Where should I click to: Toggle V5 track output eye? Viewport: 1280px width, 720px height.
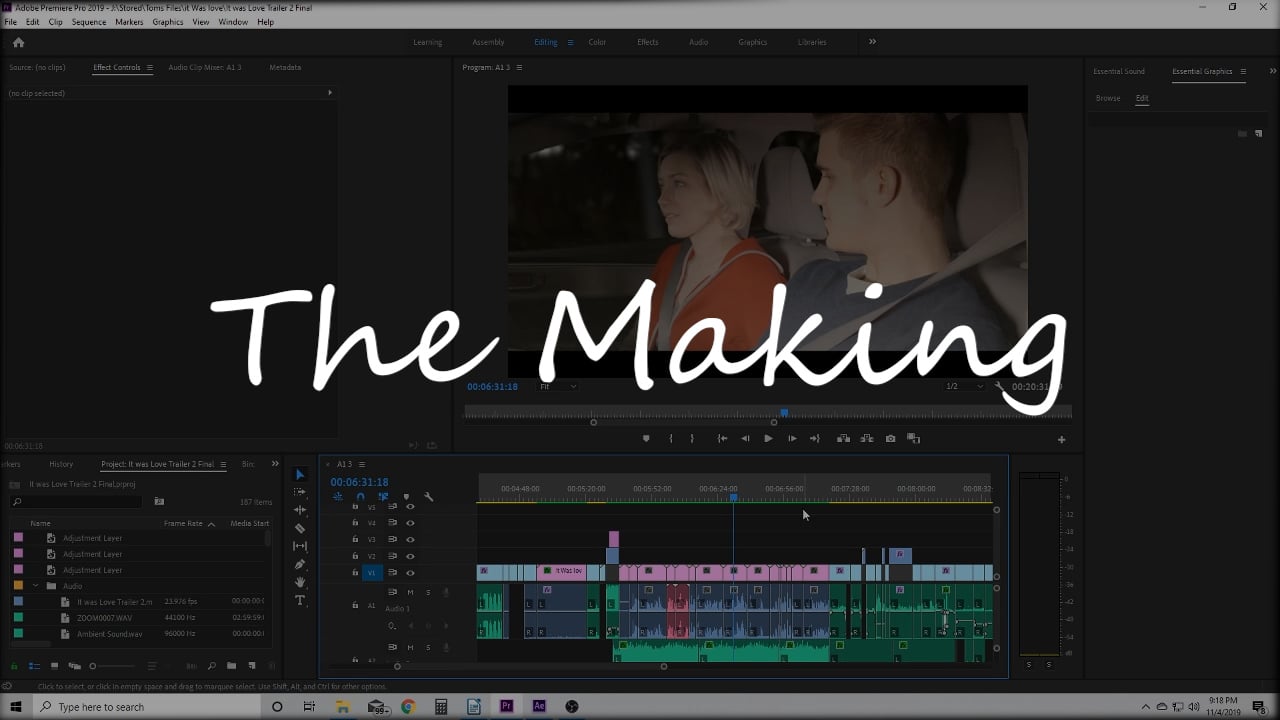410,507
